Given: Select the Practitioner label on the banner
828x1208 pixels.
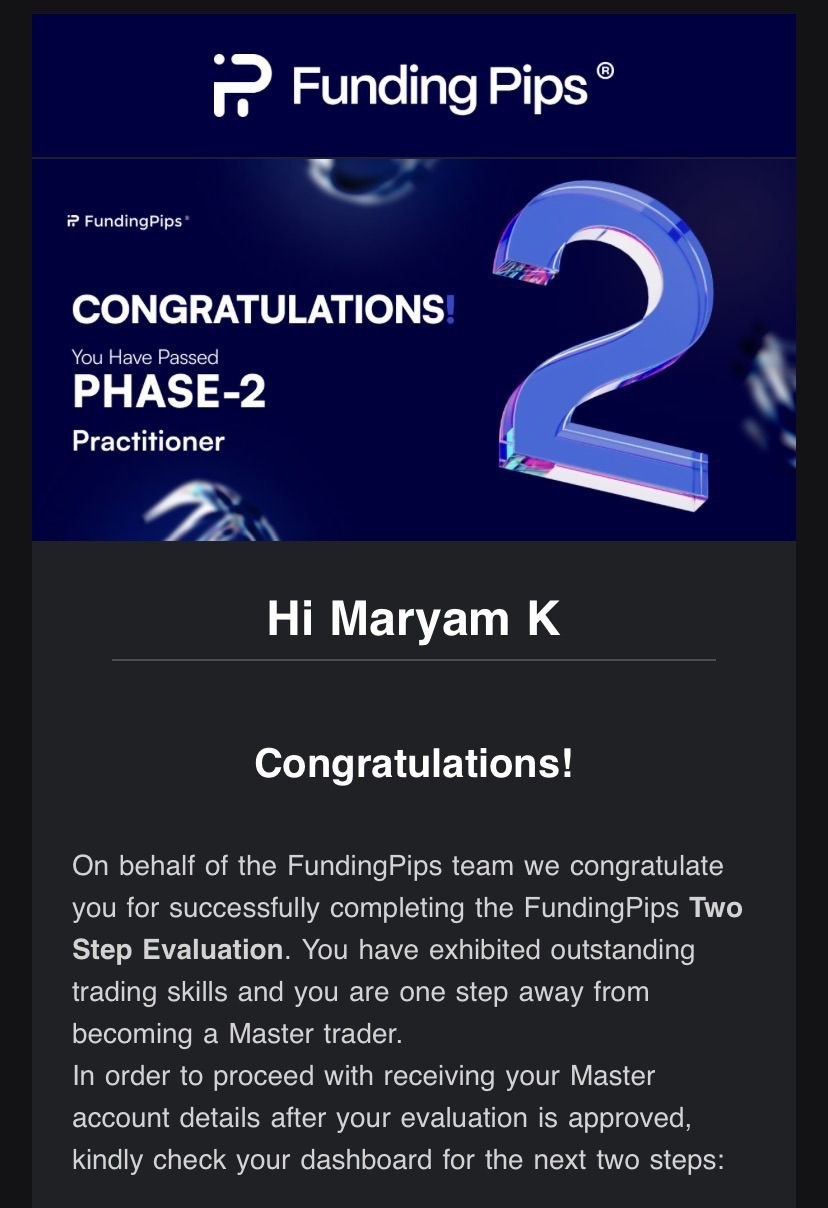Looking at the screenshot, I should (x=148, y=441).
